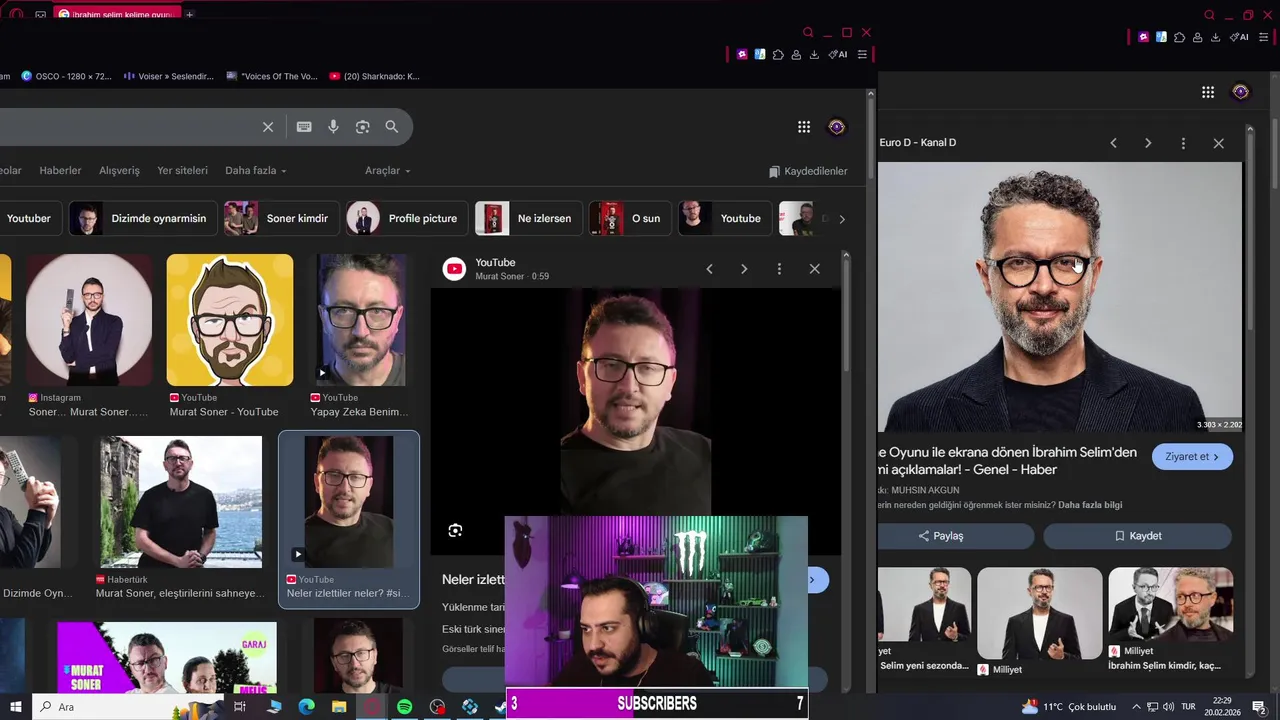Close the Euro D image panel
The height and width of the screenshot is (720, 1280).
1218,143
